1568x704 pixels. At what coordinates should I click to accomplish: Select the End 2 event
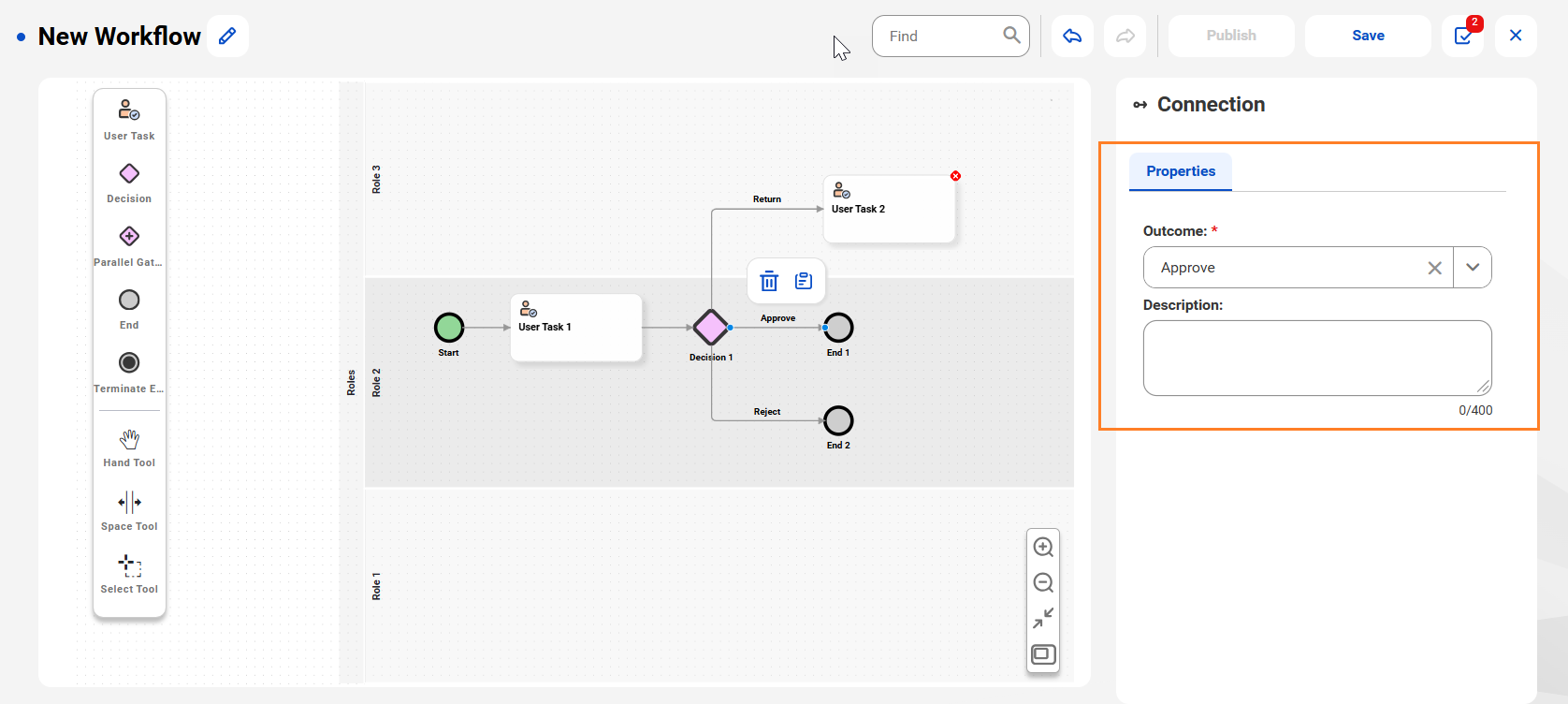pyautogui.click(x=838, y=420)
